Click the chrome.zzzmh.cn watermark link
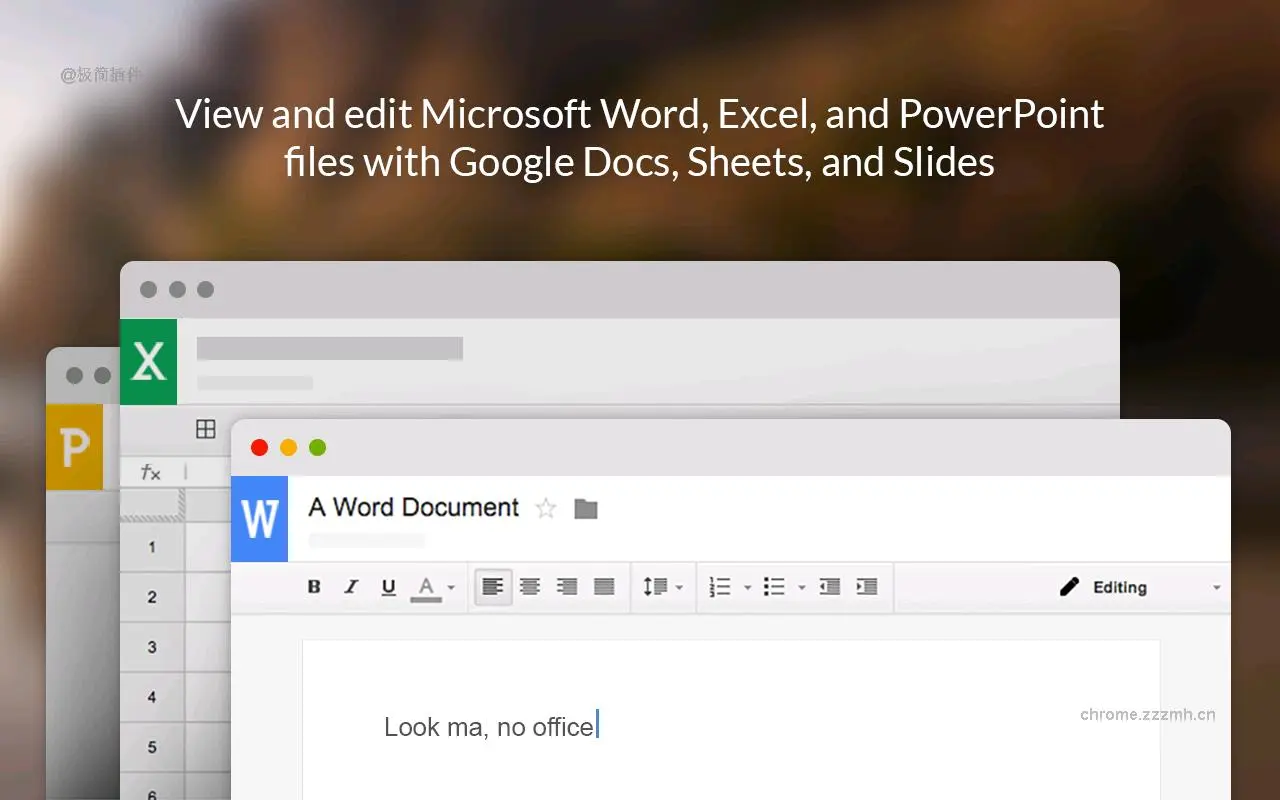The width and height of the screenshot is (1280, 800). [x=1147, y=714]
